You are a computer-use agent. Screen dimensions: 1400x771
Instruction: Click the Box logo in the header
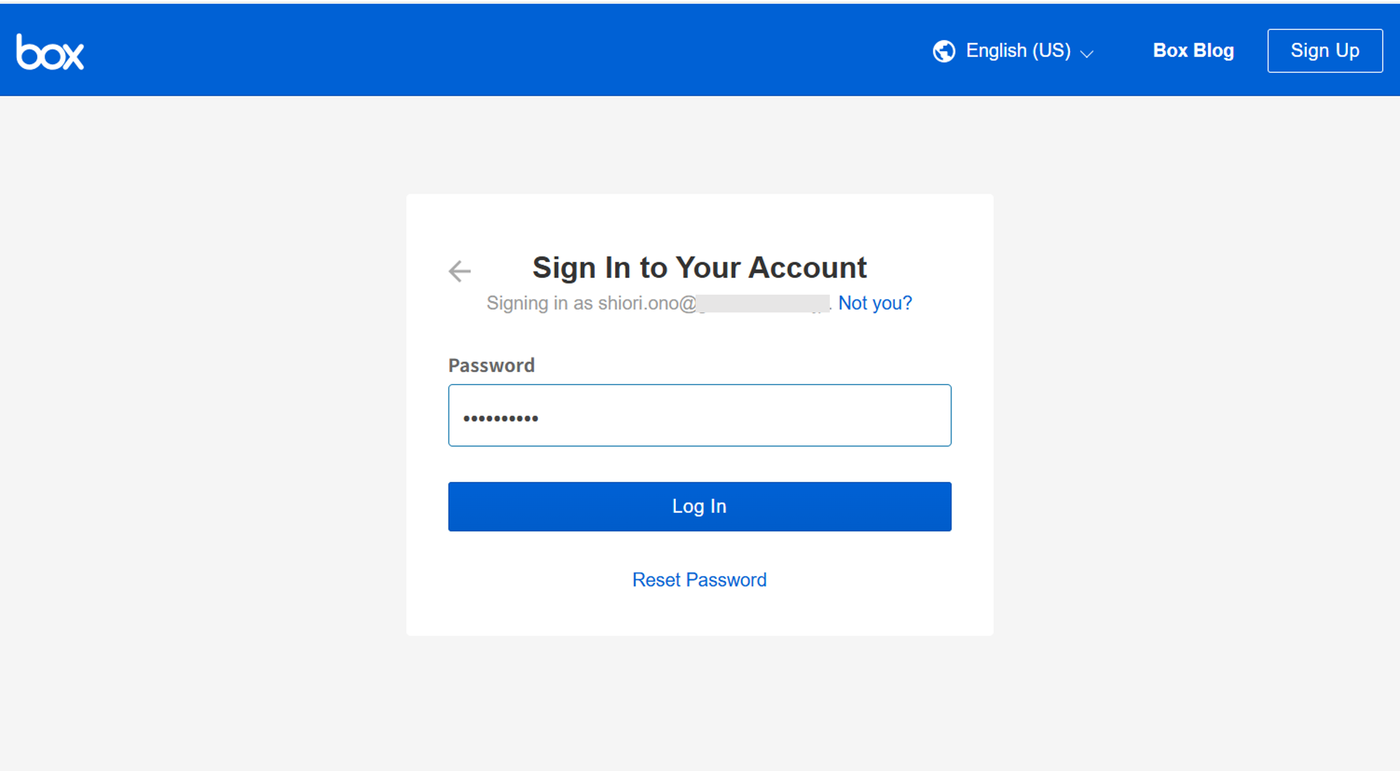50,52
